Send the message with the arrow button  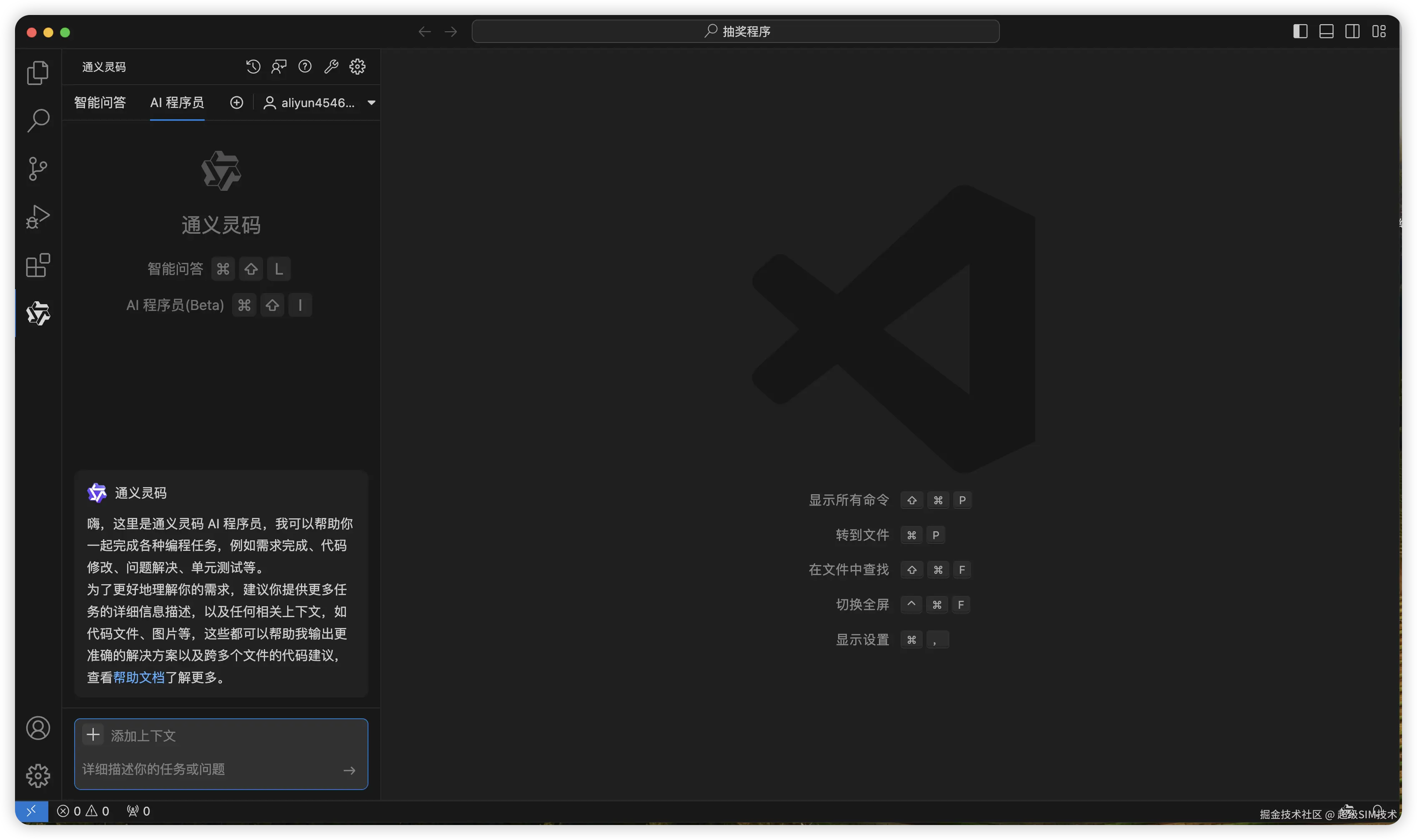click(349, 770)
